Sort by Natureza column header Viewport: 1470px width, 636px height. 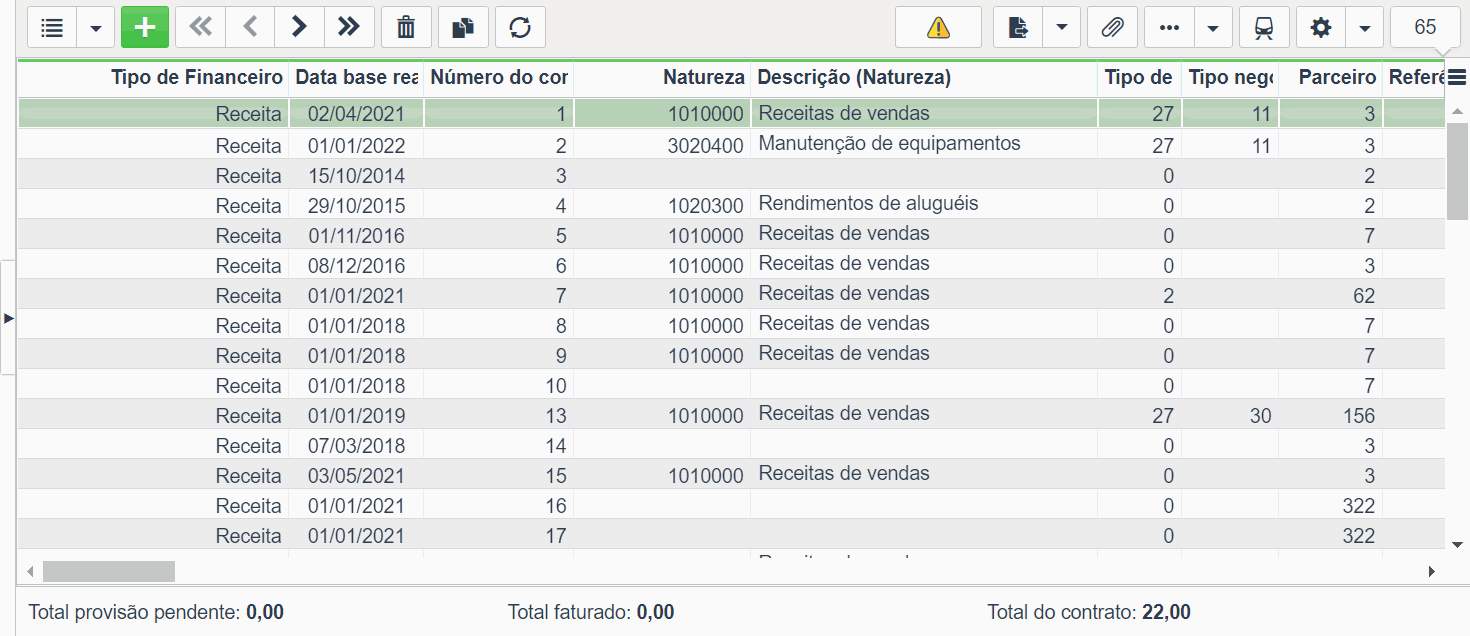pyautogui.click(x=662, y=77)
